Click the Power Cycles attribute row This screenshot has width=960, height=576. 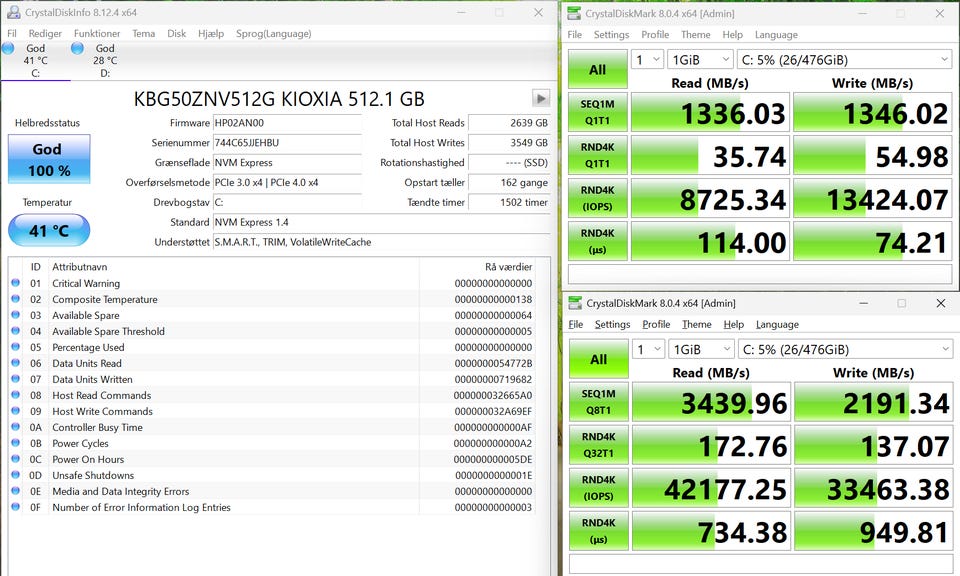272,443
